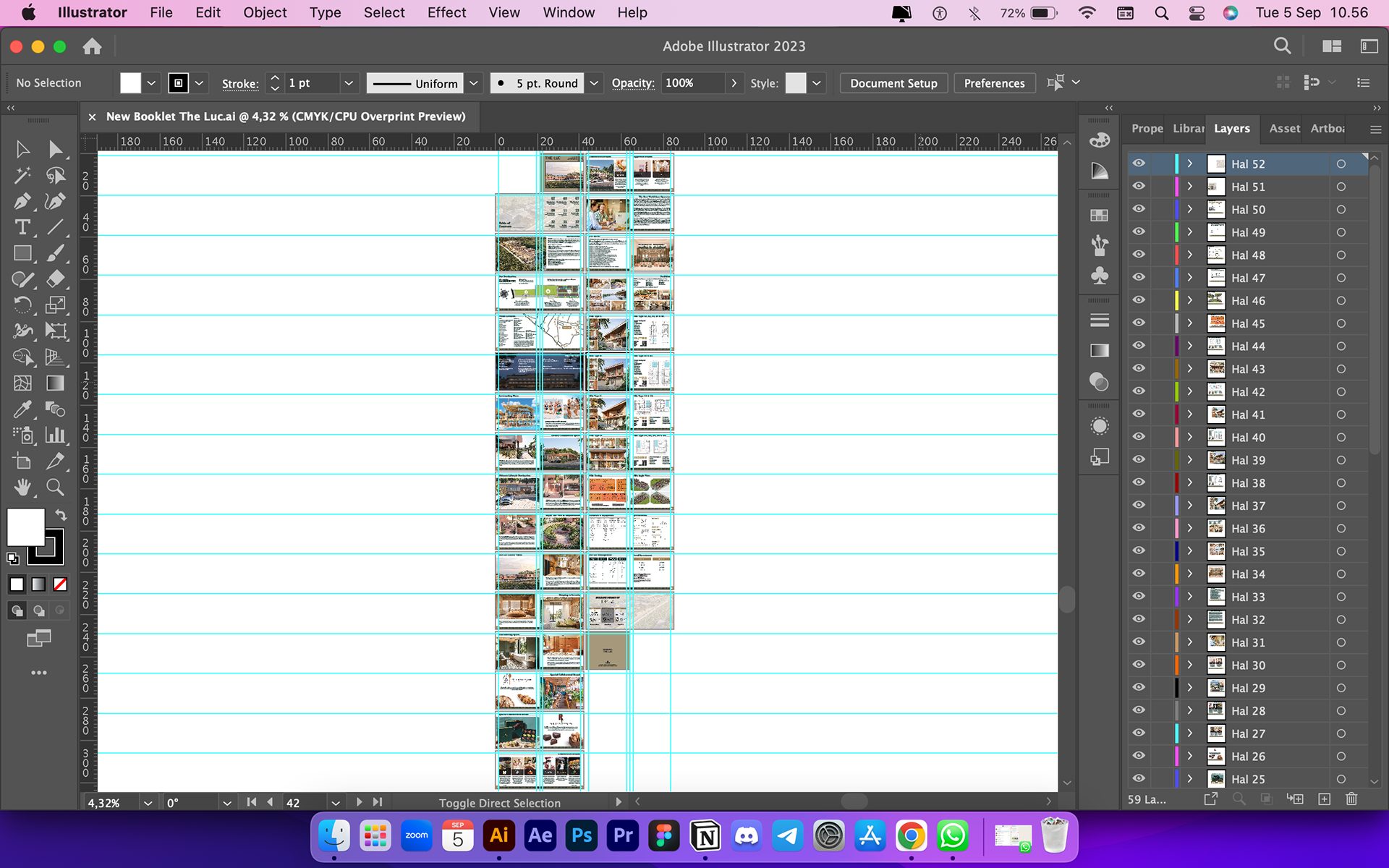Switch to the Asset Export tab
The height and width of the screenshot is (868, 1389).
(1284, 128)
